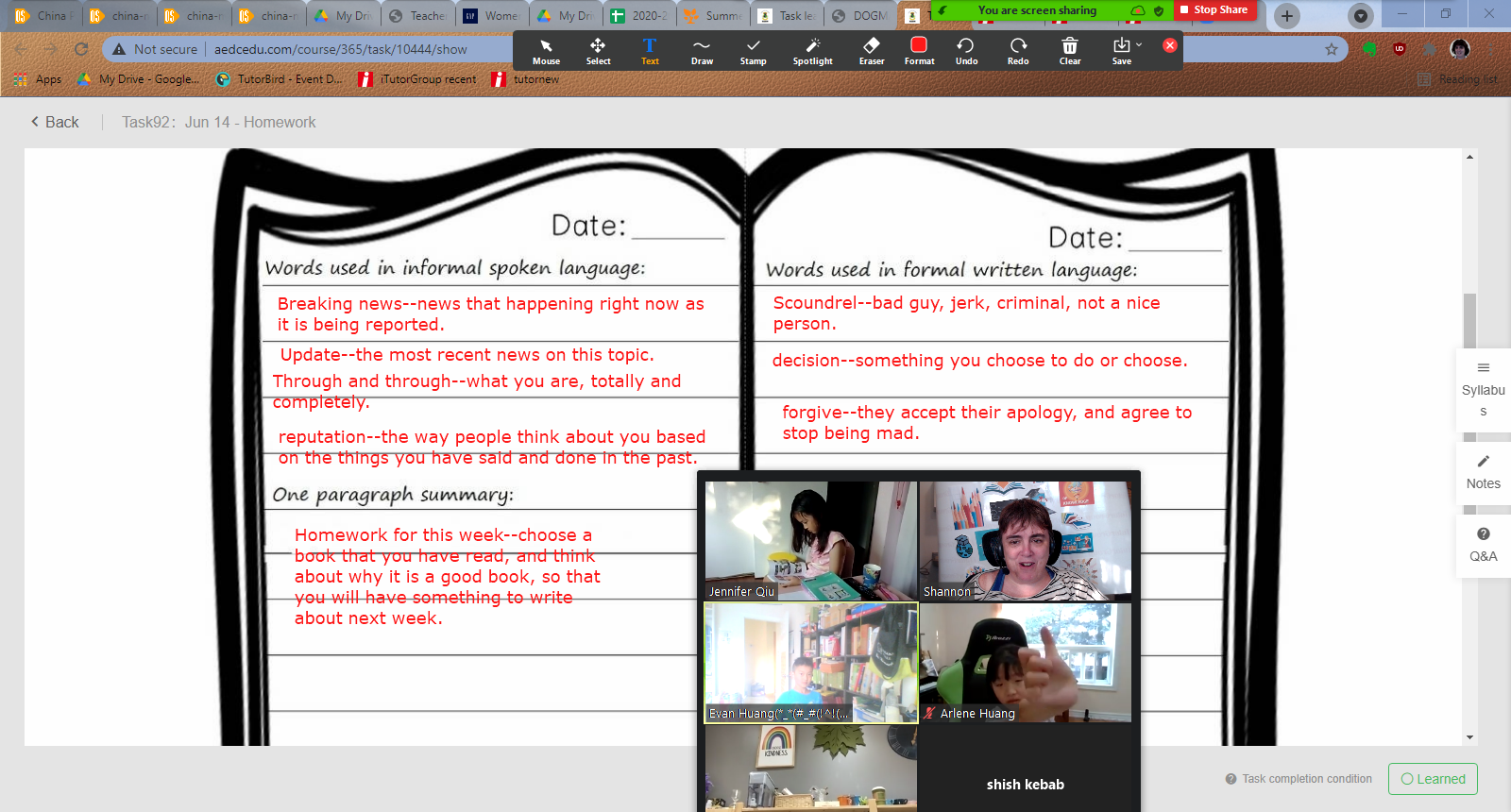Open a new browser tab
Image resolution: width=1511 pixels, height=812 pixels.
point(1286,15)
